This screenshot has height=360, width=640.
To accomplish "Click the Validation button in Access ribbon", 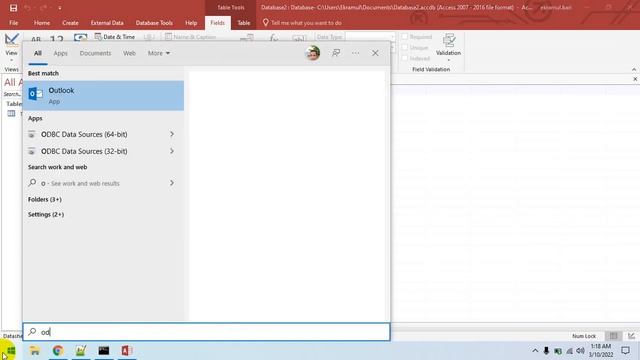I will pos(448,46).
